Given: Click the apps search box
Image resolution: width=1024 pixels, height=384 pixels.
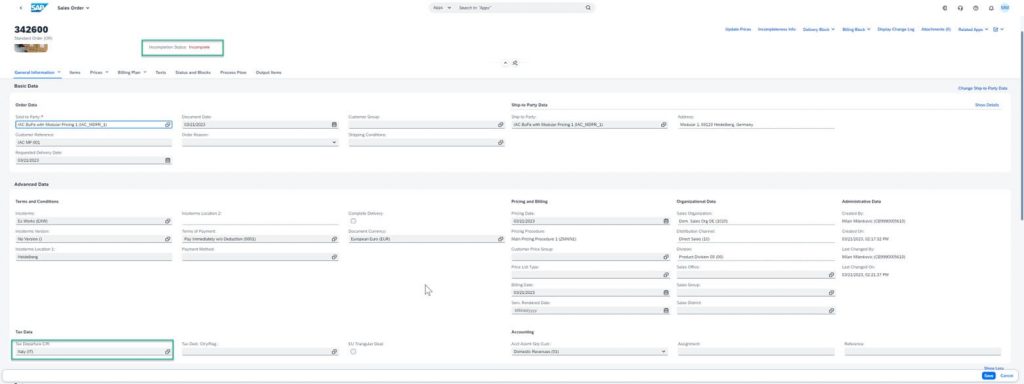Looking at the screenshot, I should [519, 8].
